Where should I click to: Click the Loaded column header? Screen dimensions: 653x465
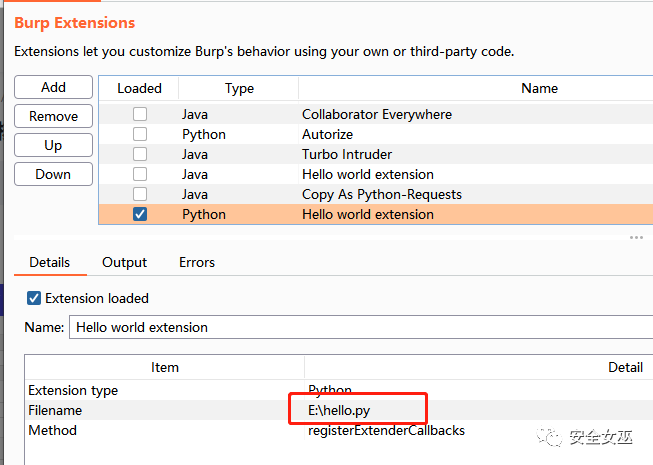[x=139, y=88]
